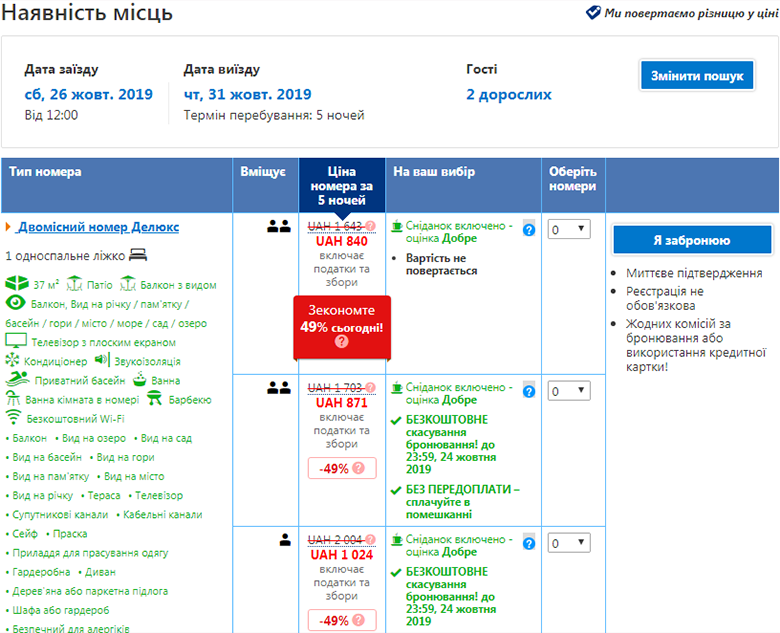Image resolution: width=780 pixels, height=633 pixels.
Task: Open room quantity dropdown for UAH 1 024 offer
Action: point(568,543)
